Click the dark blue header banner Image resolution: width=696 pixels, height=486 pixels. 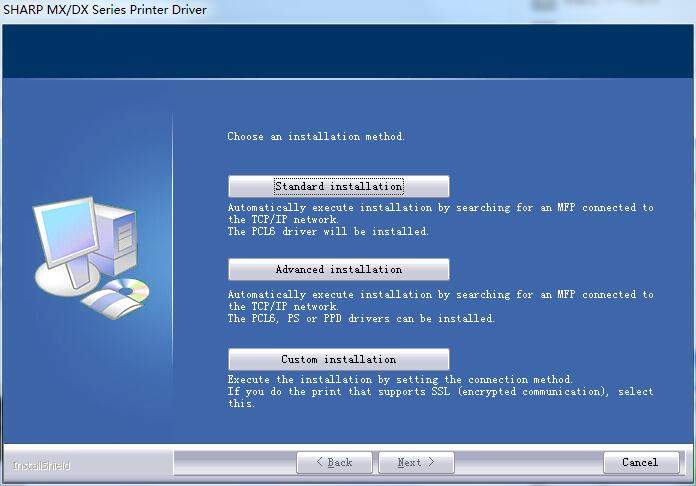point(348,55)
